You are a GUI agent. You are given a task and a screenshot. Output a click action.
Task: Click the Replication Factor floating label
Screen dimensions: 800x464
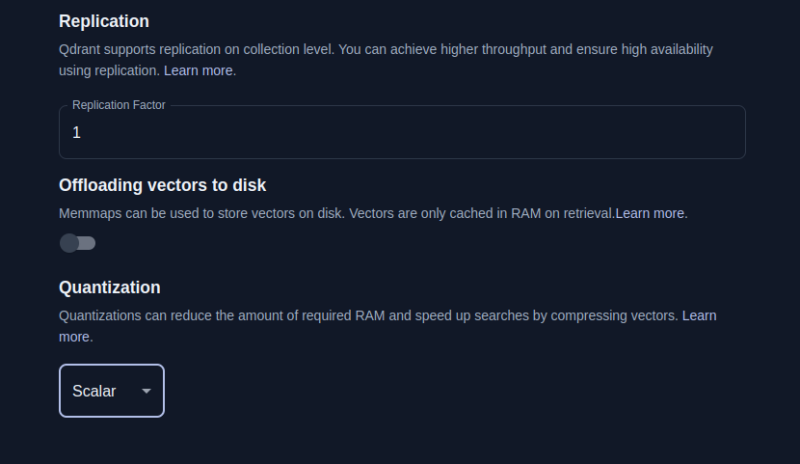(118, 104)
